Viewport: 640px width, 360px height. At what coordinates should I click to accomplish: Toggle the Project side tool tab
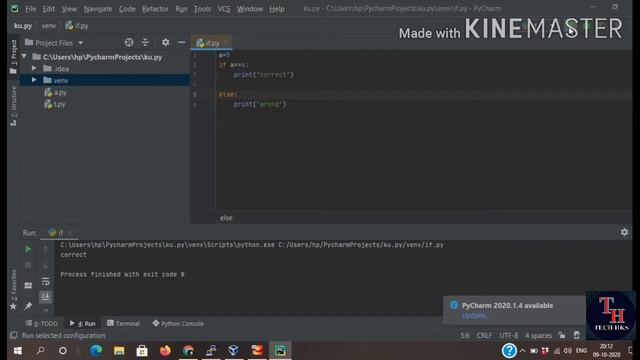(x=13, y=57)
